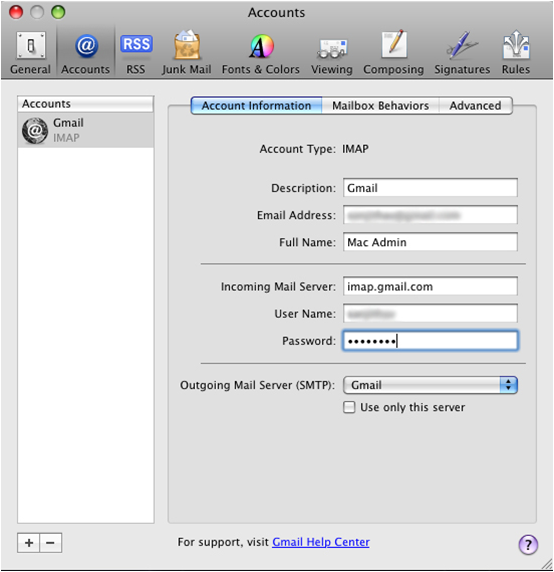Screen dimensions: 554x572
Task: Click the purple help question mark button
Action: click(x=528, y=545)
